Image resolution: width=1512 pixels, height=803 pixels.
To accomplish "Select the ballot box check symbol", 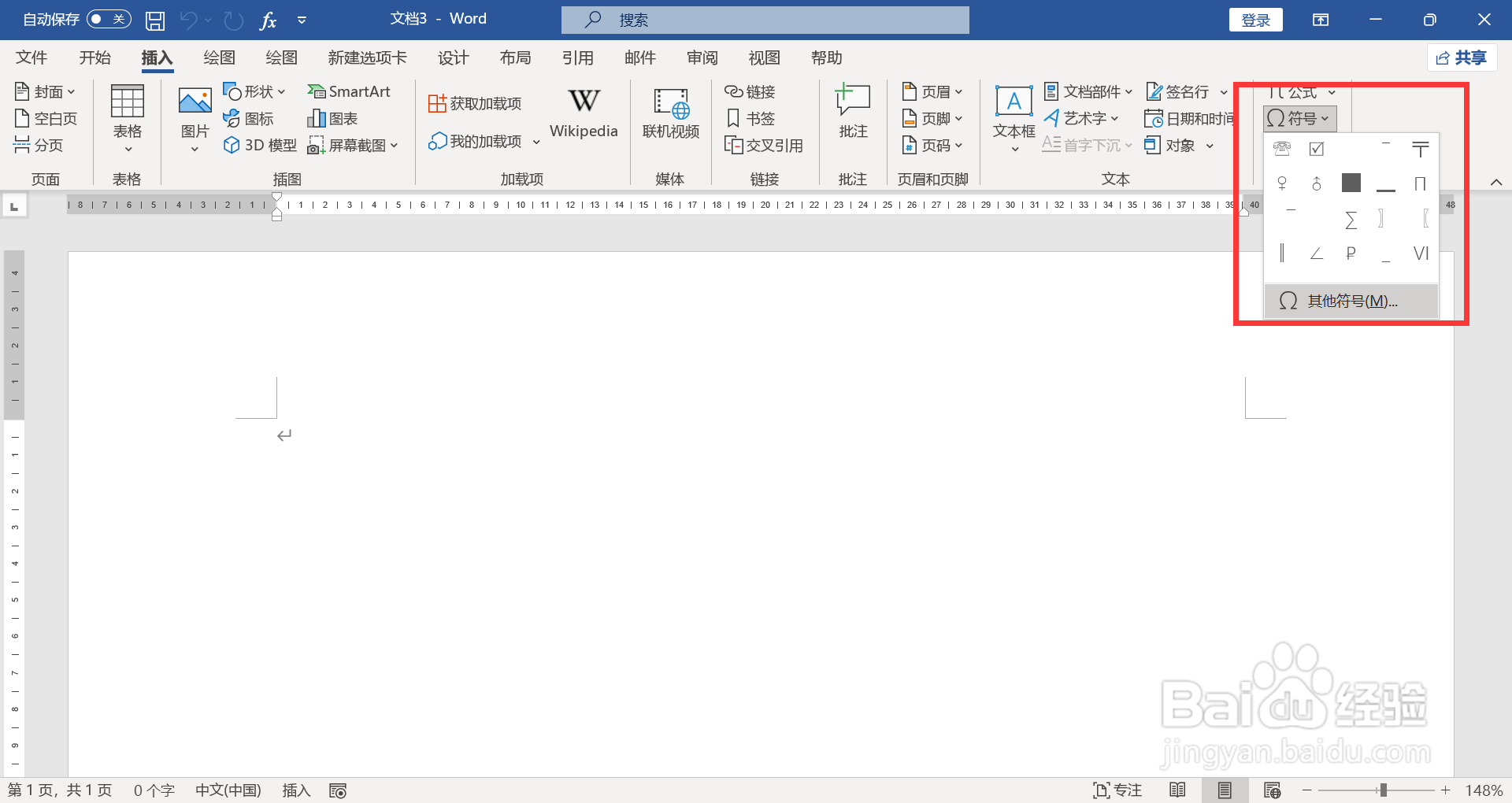I will pyautogui.click(x=1317, y=149).
